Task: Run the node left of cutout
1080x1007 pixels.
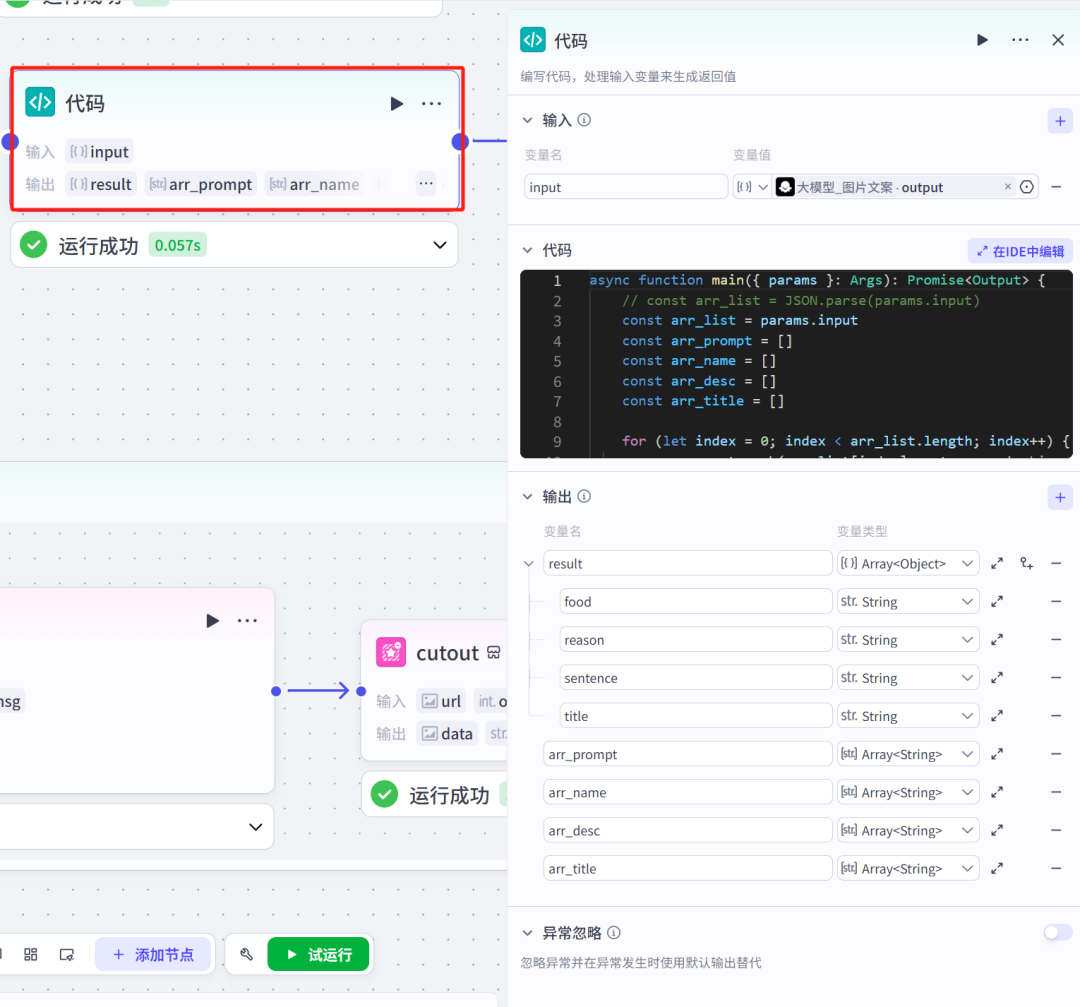Action: [212, 620]
